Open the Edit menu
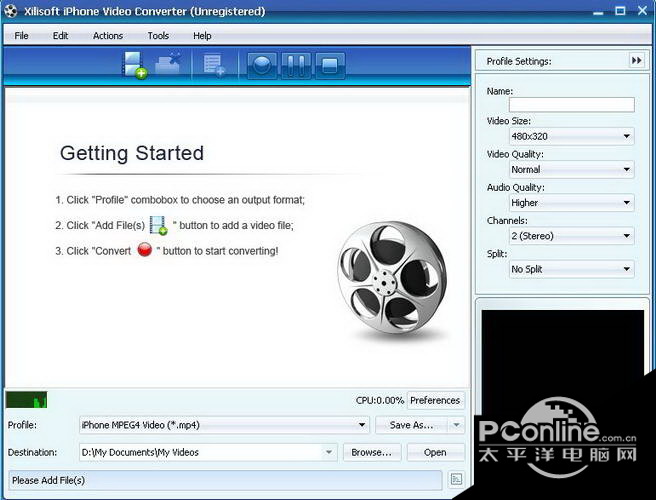Viewport: 656px width, 500px height. pyautogui.click(x=60, y=36)
